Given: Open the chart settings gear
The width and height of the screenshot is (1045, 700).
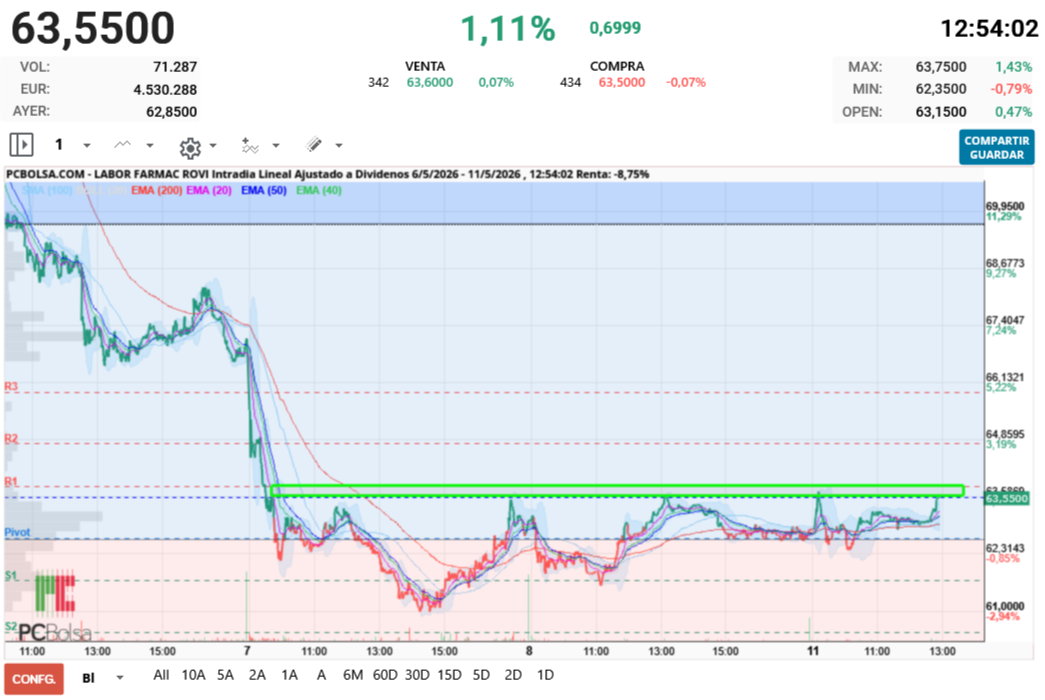Looking at the screenshot, I should tap(190, 147).
